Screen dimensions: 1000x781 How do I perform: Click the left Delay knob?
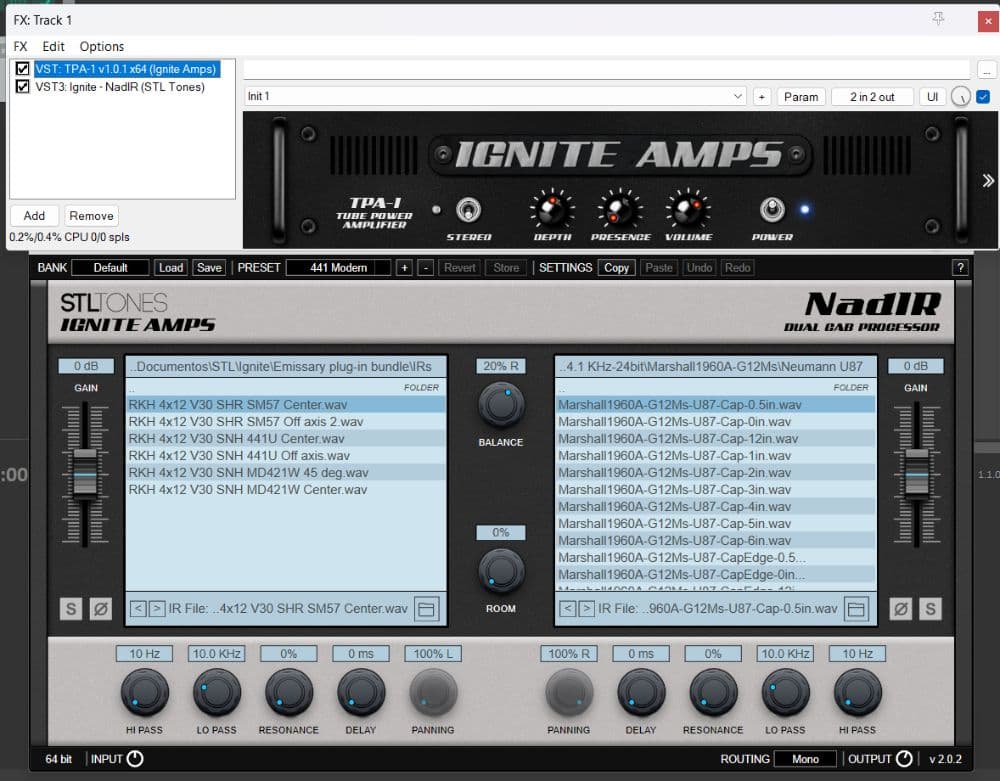tap(361, 693)
